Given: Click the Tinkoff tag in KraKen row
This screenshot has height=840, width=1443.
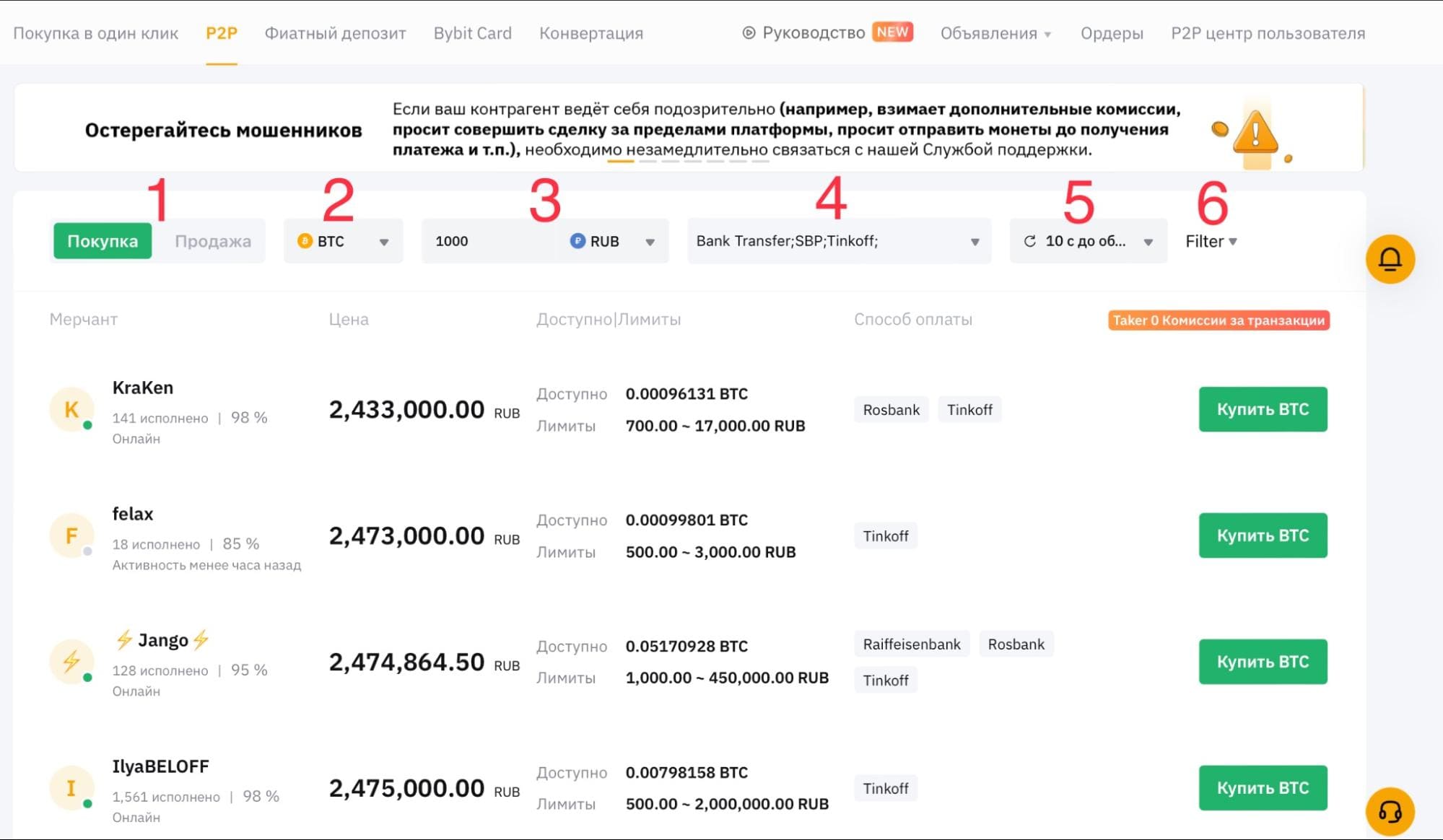Looking at the screenshot, I should pos(969,410).
